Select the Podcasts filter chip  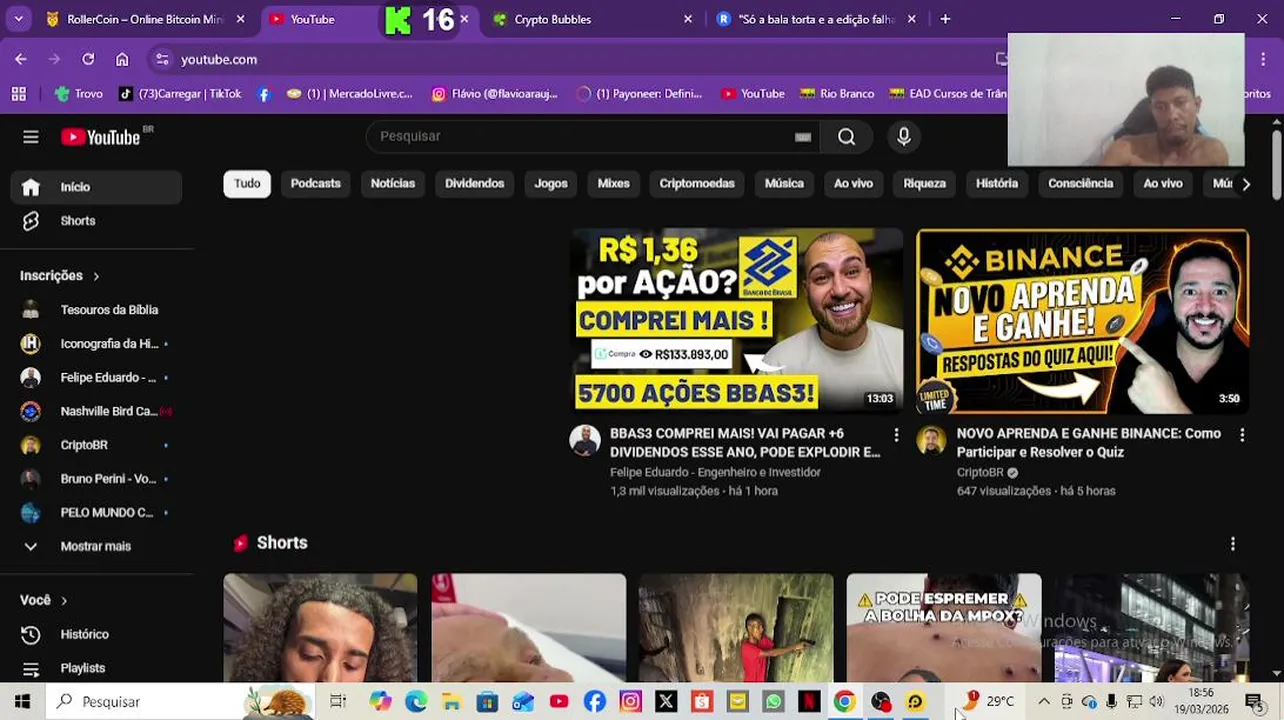click(316, 184)
